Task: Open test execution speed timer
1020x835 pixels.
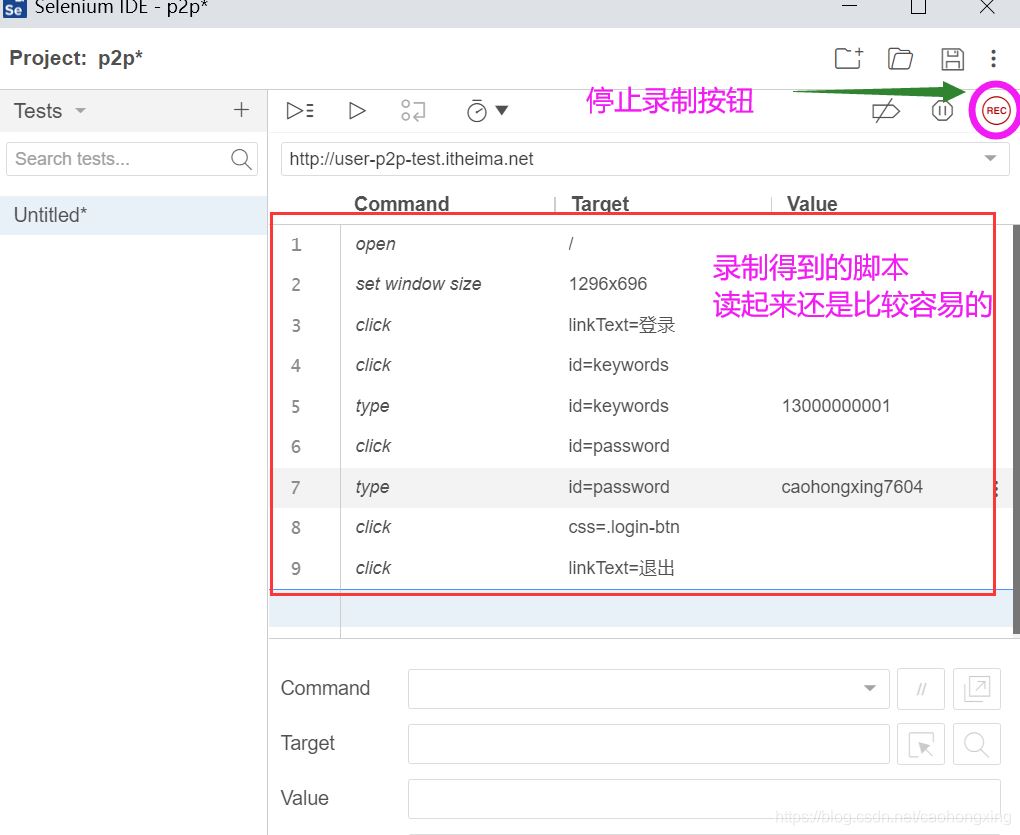Action: tap(487, 111)
